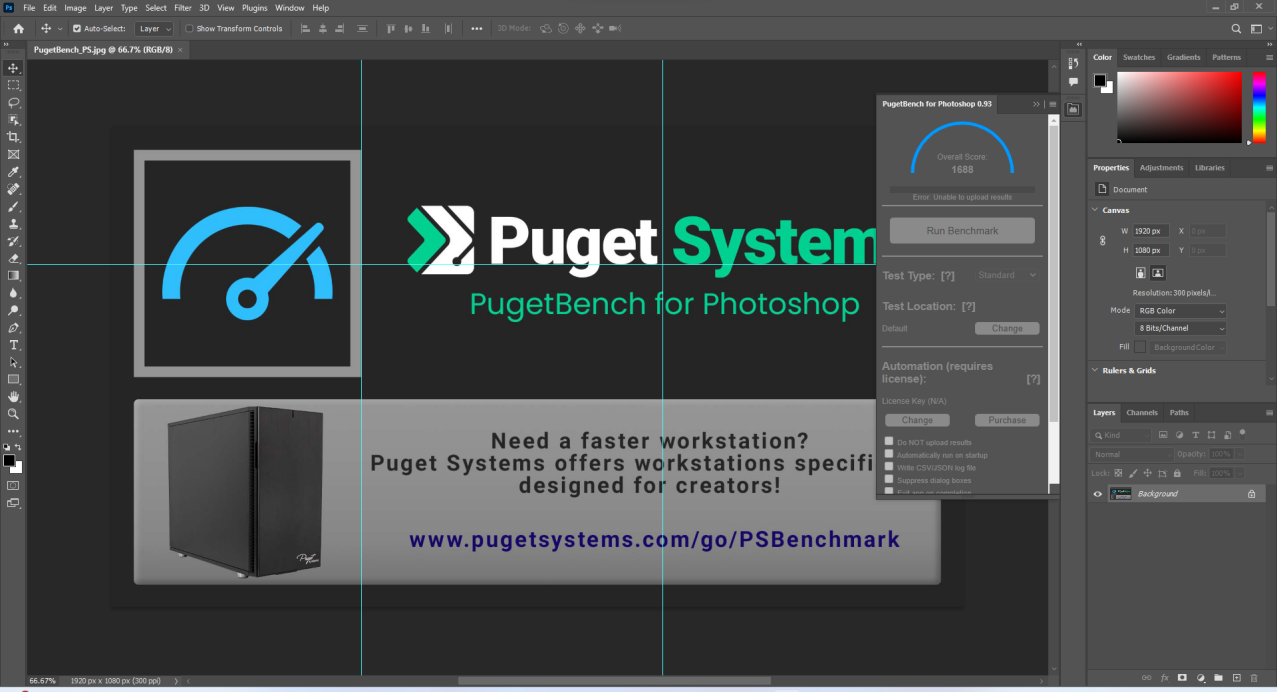Image resolution: width=1277 pixels, height=692 pixels.
Task: Create a new group folder in Layers panel
Action: point(1218,678)
